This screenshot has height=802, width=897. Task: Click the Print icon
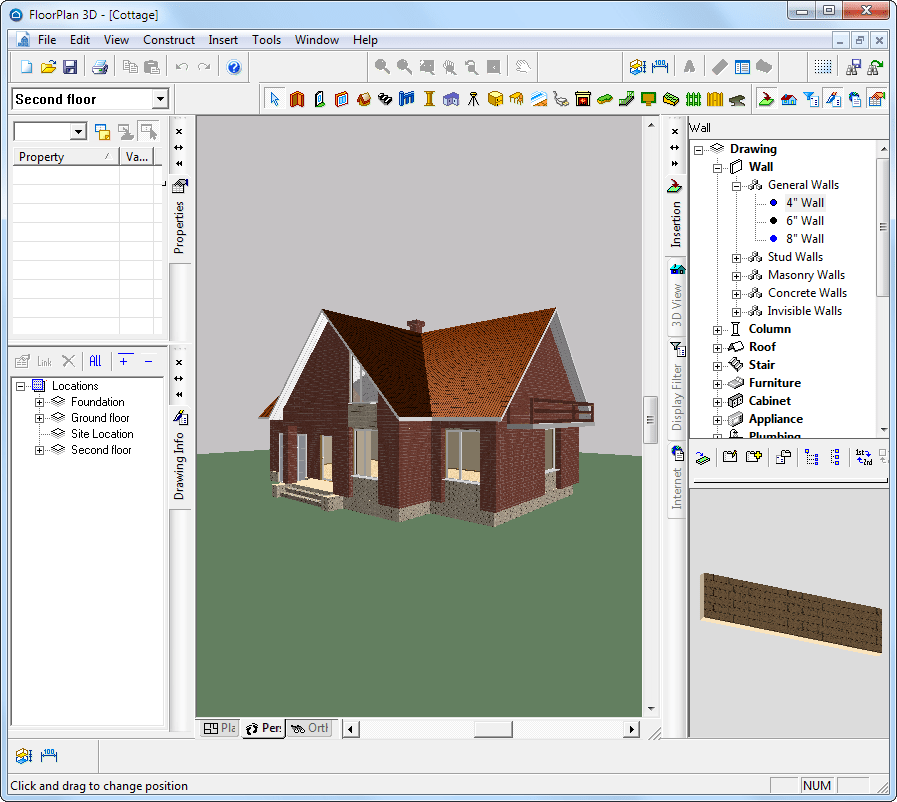[x=100, y=67]
